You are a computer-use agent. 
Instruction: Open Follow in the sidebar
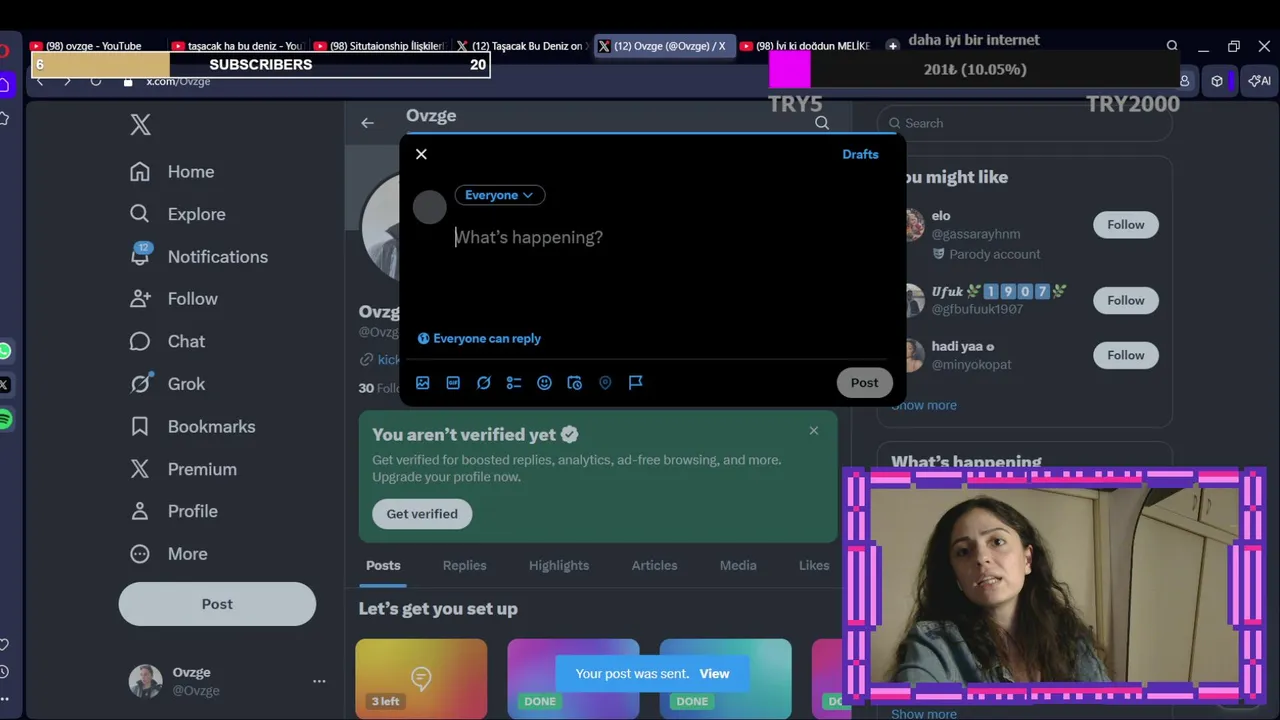pos(174,299)
